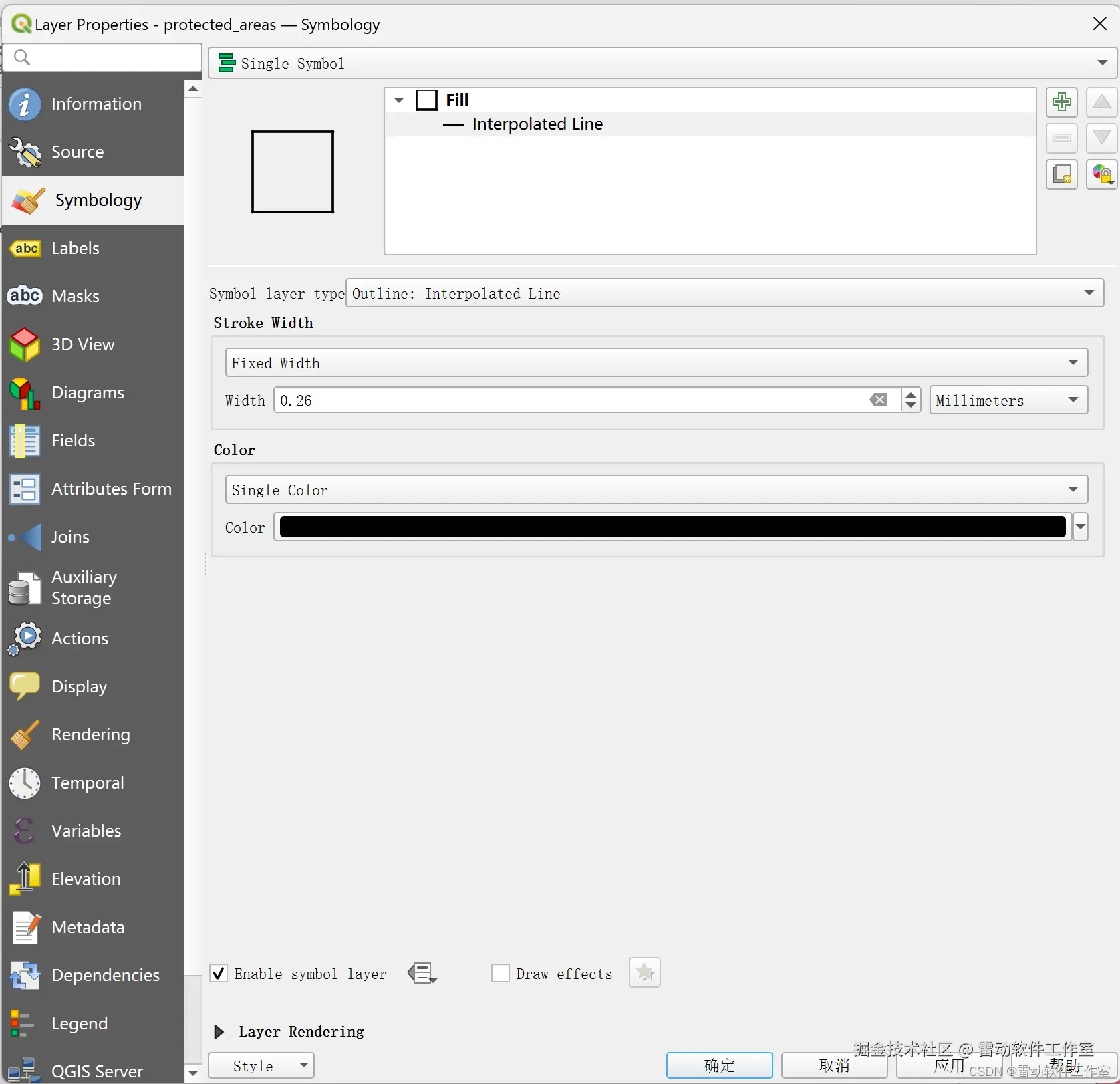Open Symbol layer type dropdown
This screenshot has width=1120, height=1084.
[724, 293]
